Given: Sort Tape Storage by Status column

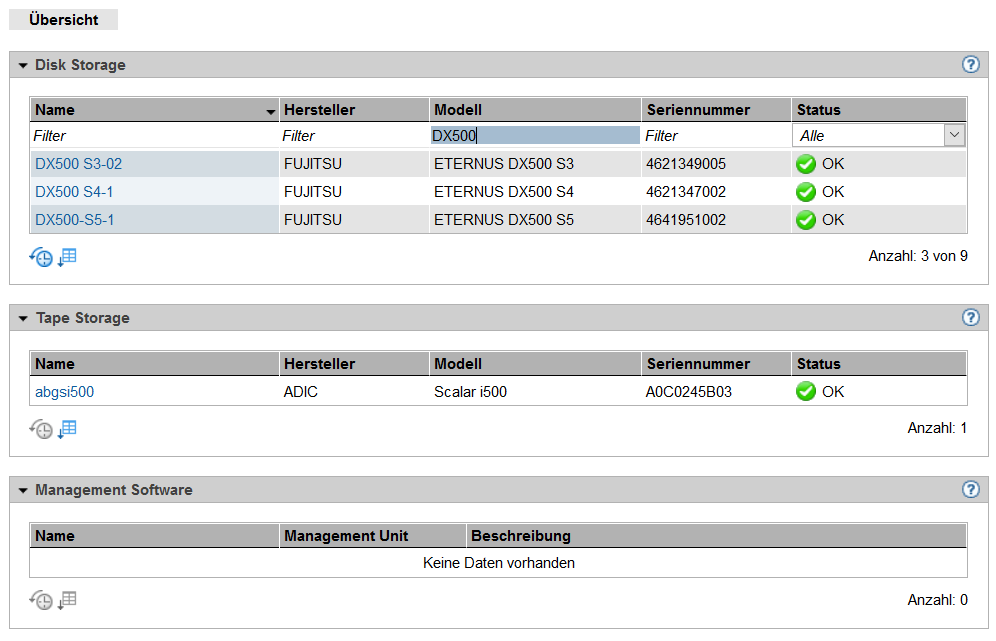Looking at the screenshot, I should pos(879,363).
